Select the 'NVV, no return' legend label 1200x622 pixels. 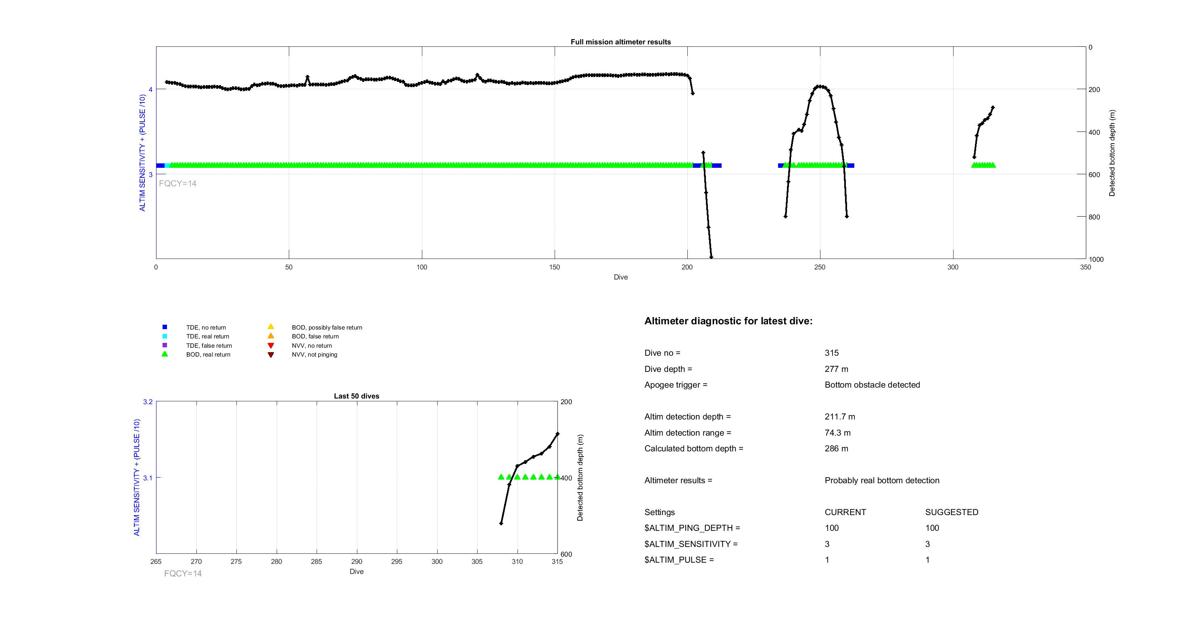tap(312, 345)
